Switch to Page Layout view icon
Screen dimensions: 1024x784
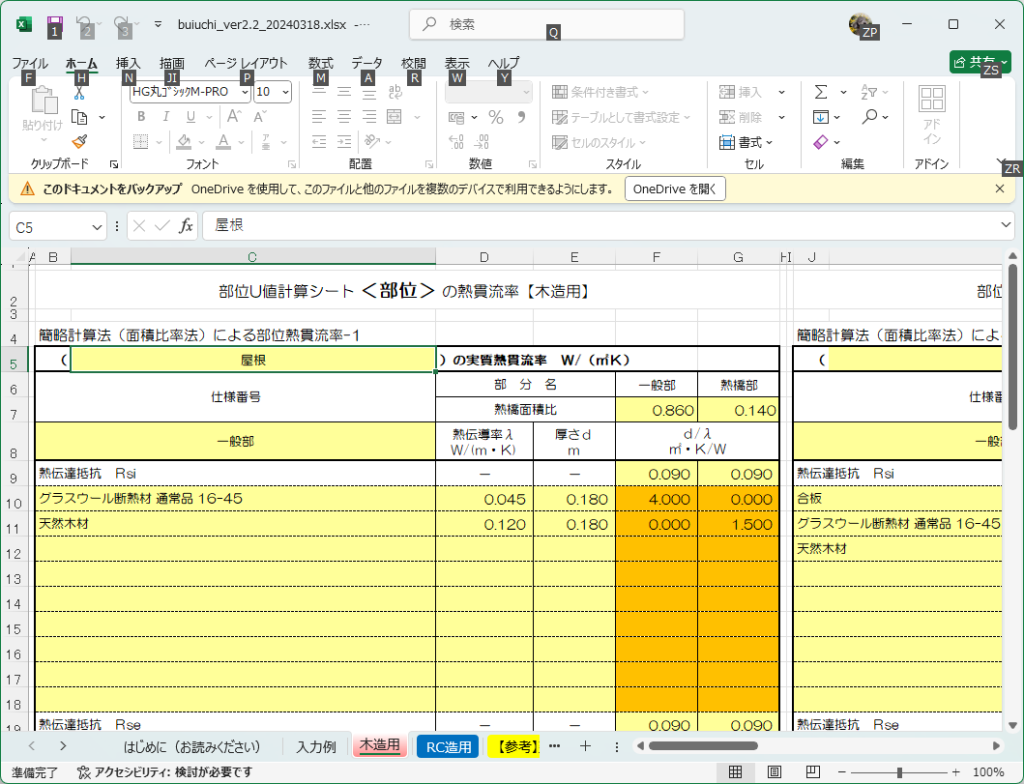click(x=774, y=772)
